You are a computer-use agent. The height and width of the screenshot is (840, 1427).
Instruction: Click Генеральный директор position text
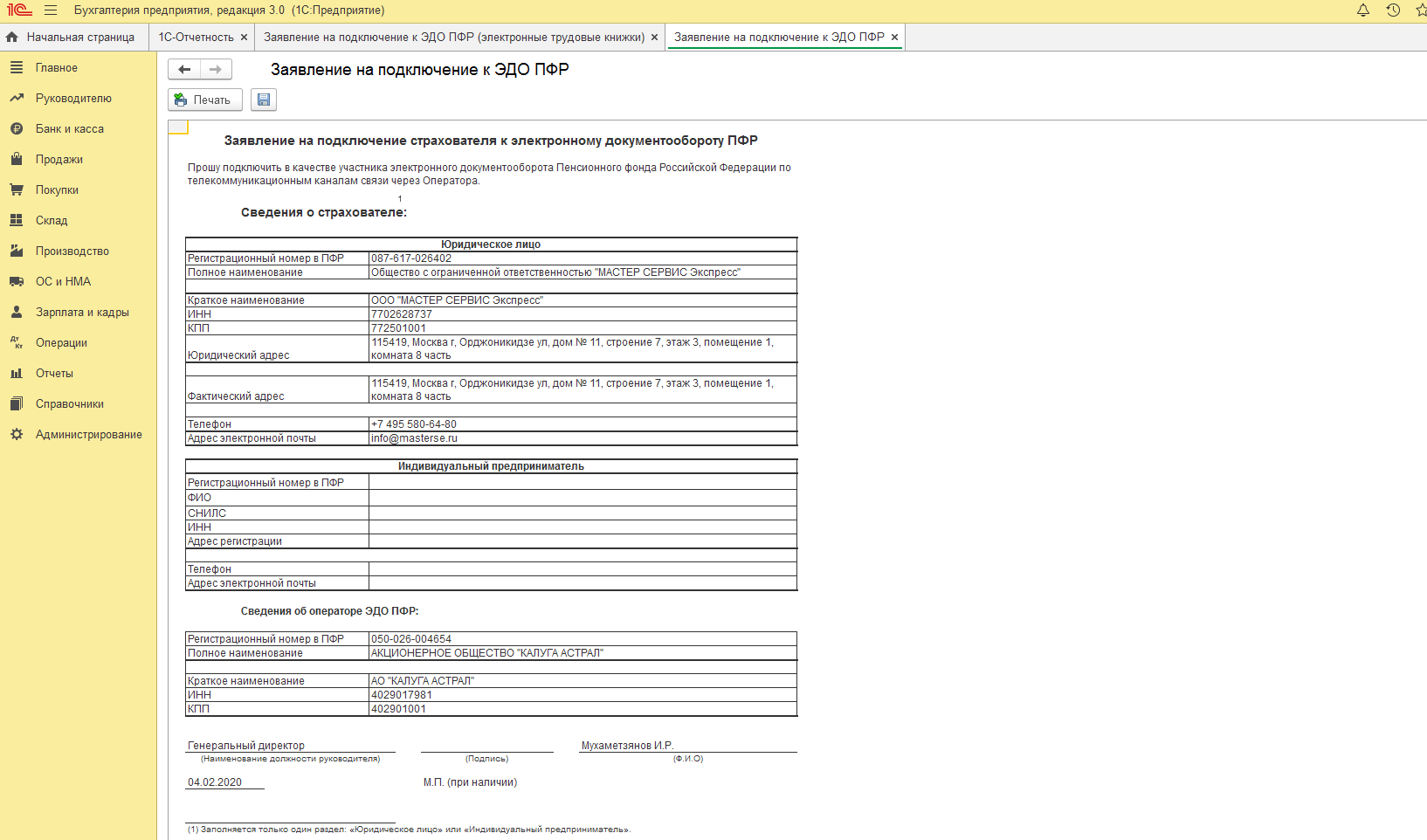246,746
